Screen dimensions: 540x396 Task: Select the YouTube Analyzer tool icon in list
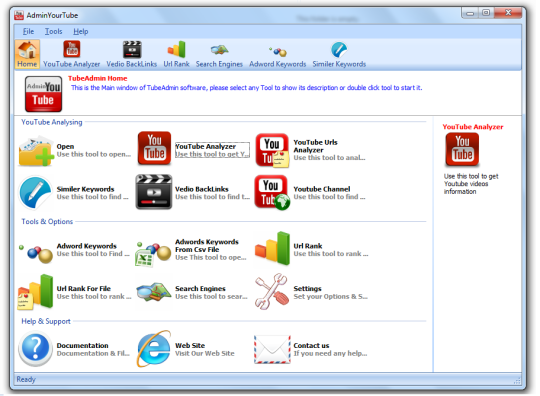click(x=154, y=148)
